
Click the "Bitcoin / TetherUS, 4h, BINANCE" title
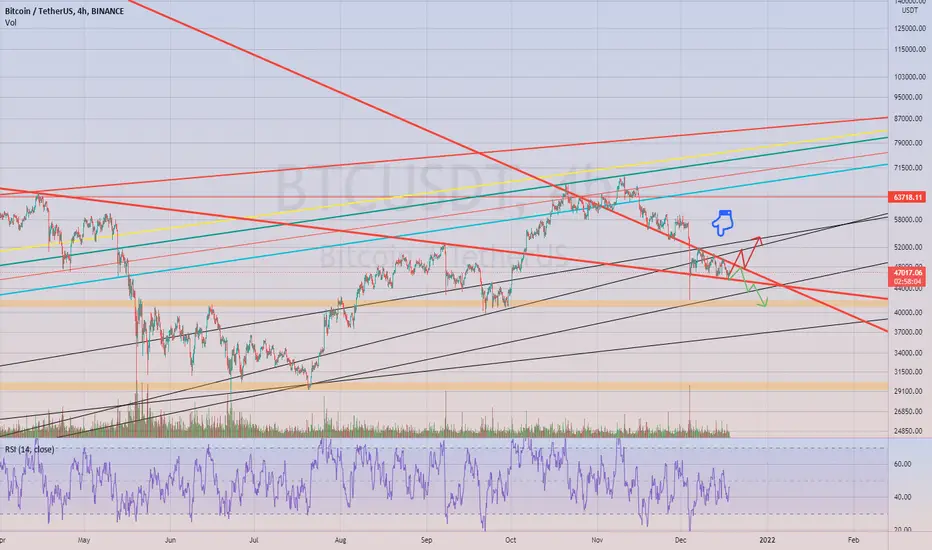pyautogui.click(x=64, y=11)
